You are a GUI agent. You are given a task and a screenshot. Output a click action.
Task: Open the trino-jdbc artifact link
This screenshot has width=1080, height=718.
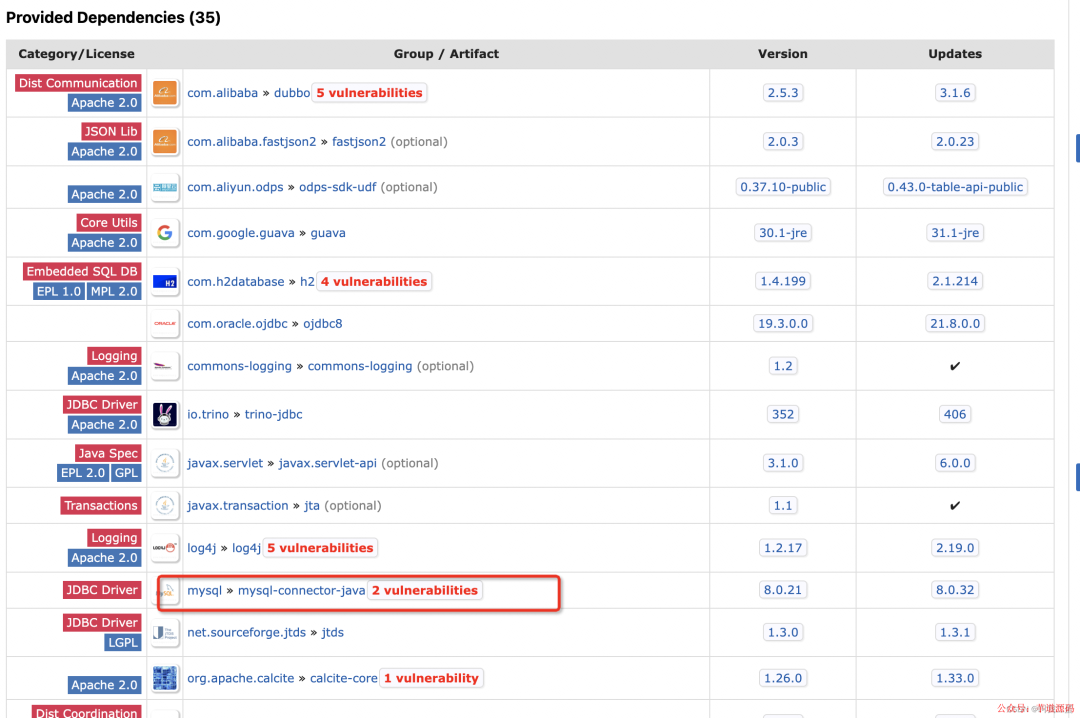coord(273,414)
